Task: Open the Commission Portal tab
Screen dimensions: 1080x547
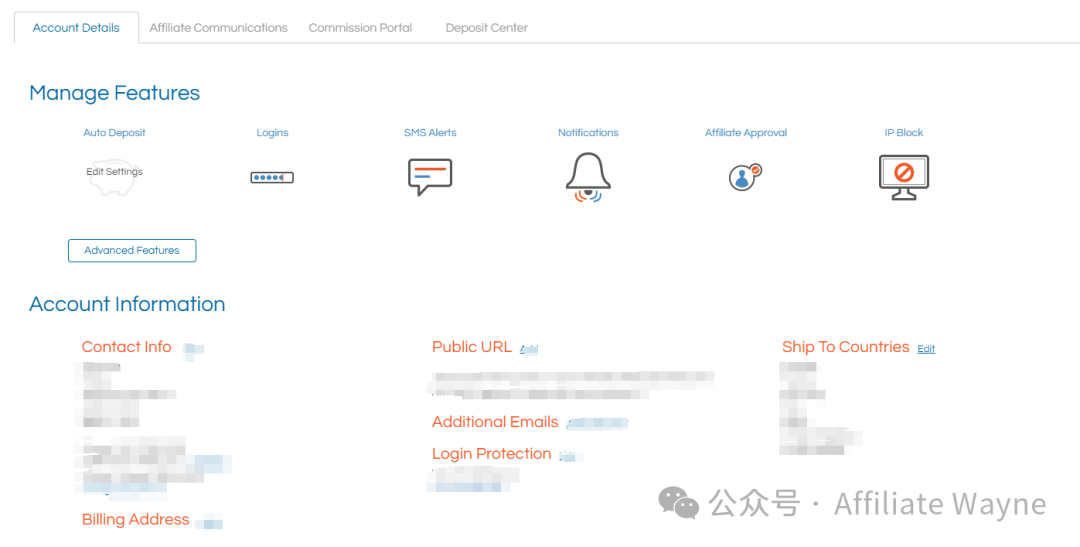Action: [x=360, y=28]
